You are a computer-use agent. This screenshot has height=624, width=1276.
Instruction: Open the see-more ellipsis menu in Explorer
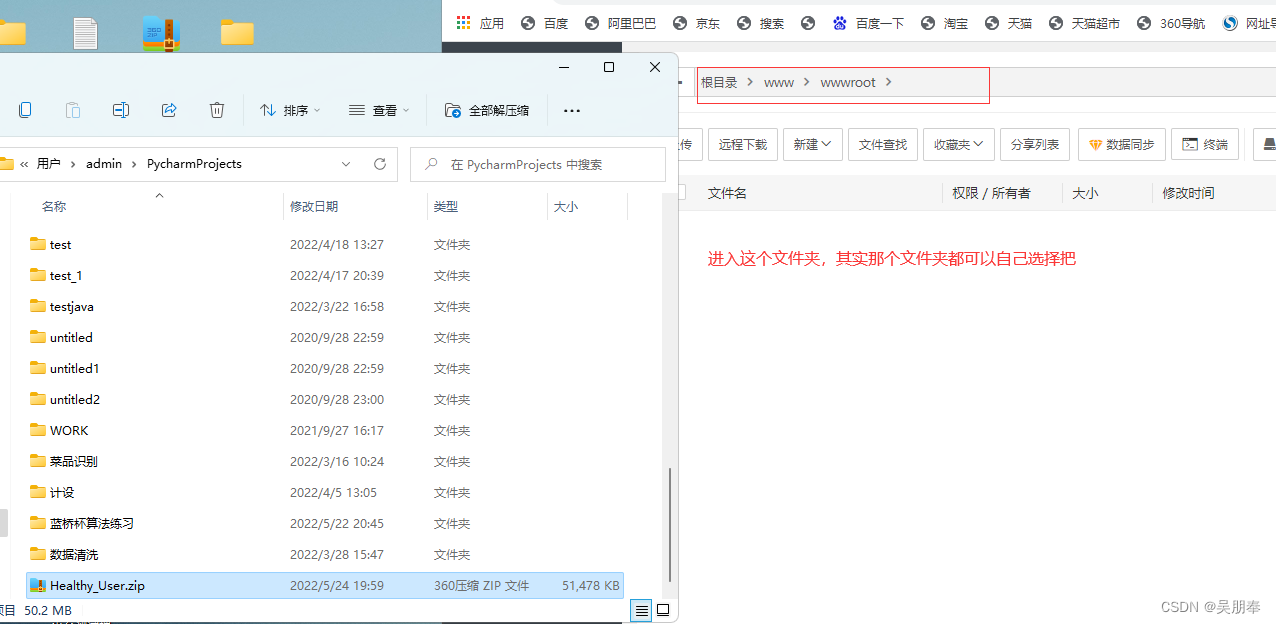pyautogui.click(x=571, y=110)
